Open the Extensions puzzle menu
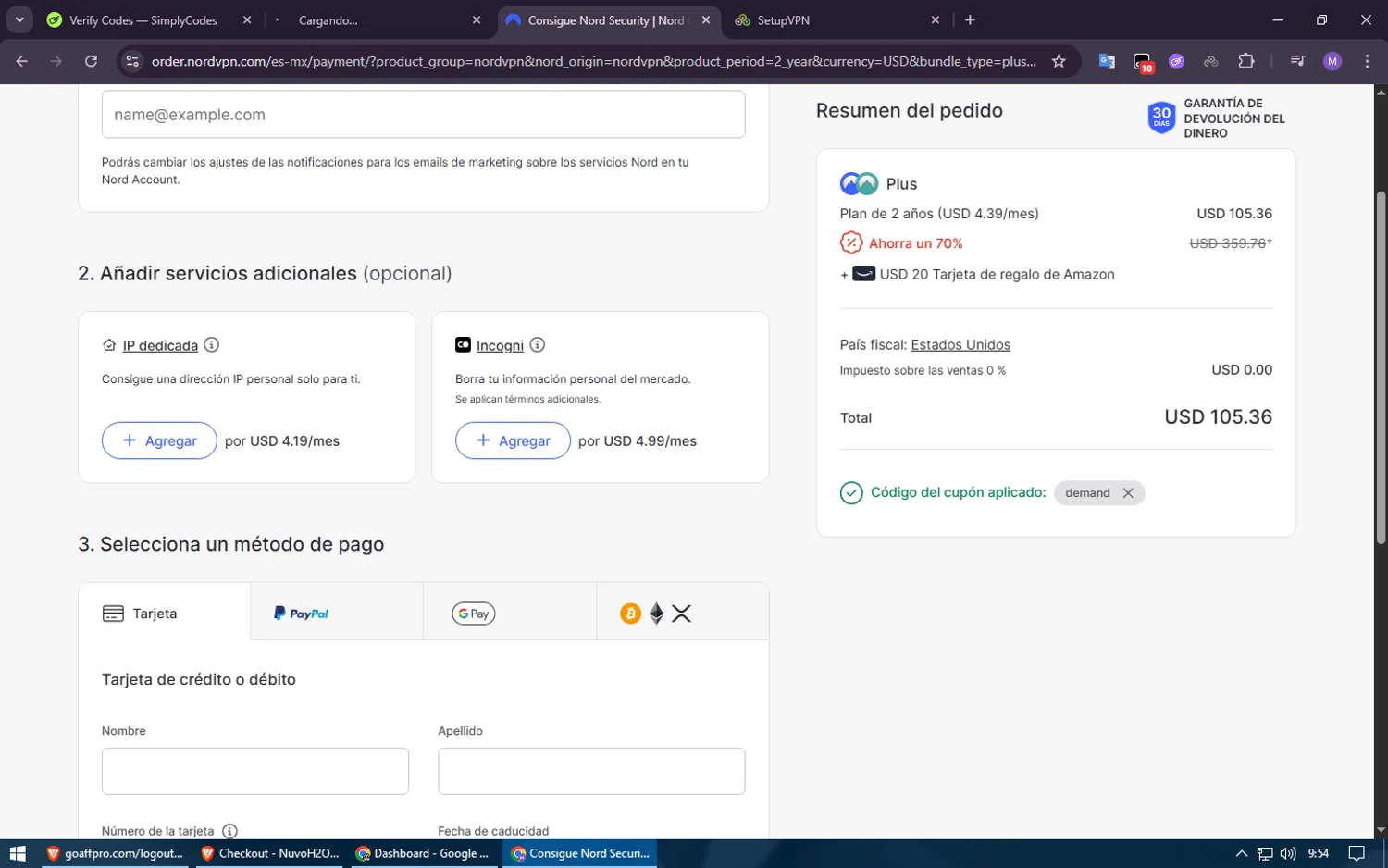The width and height of the screenshot is (1388, 868). (x=1246, y=61)
